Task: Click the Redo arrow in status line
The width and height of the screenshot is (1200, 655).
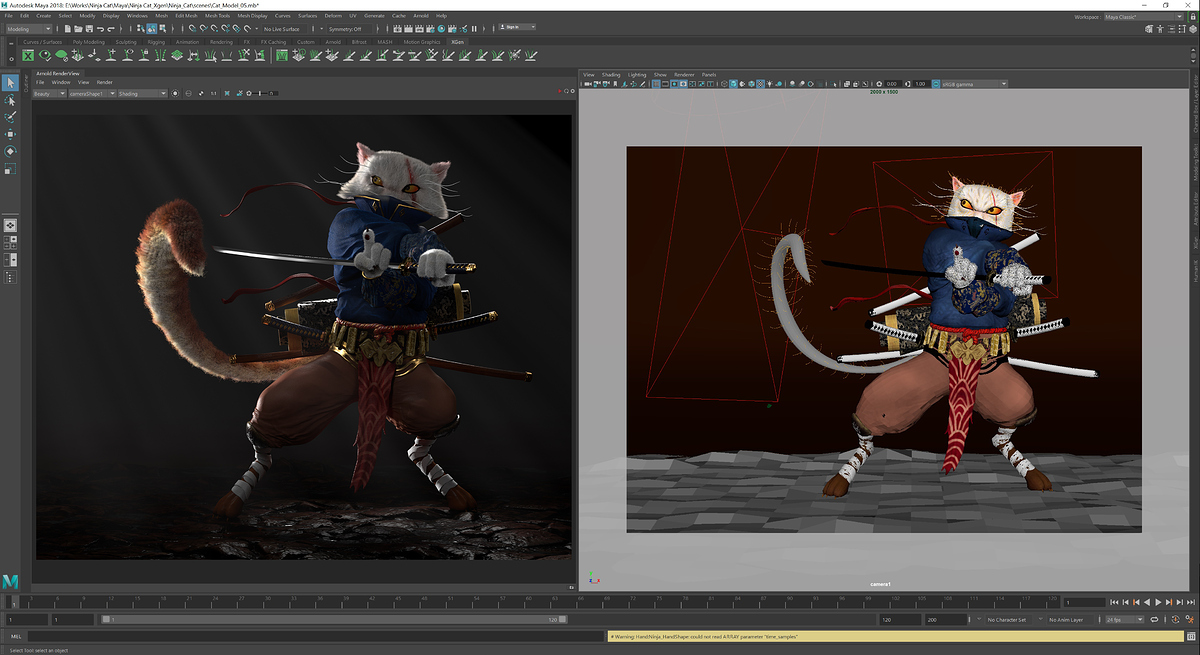Action: pyautogui.click(x=111, y=29)
